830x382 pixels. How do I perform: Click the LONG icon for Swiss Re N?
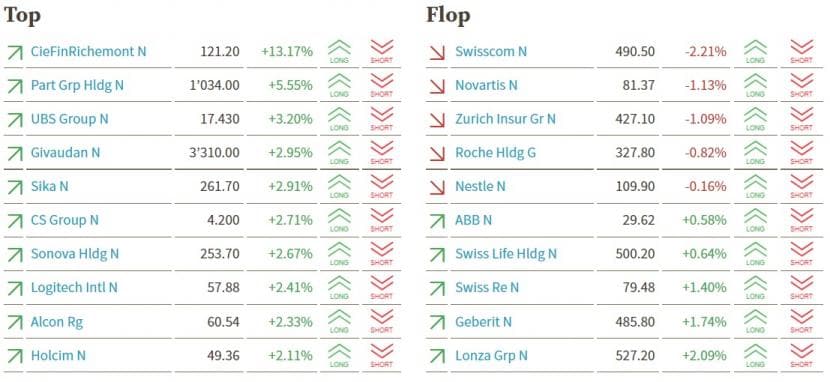tap(755, 287)
